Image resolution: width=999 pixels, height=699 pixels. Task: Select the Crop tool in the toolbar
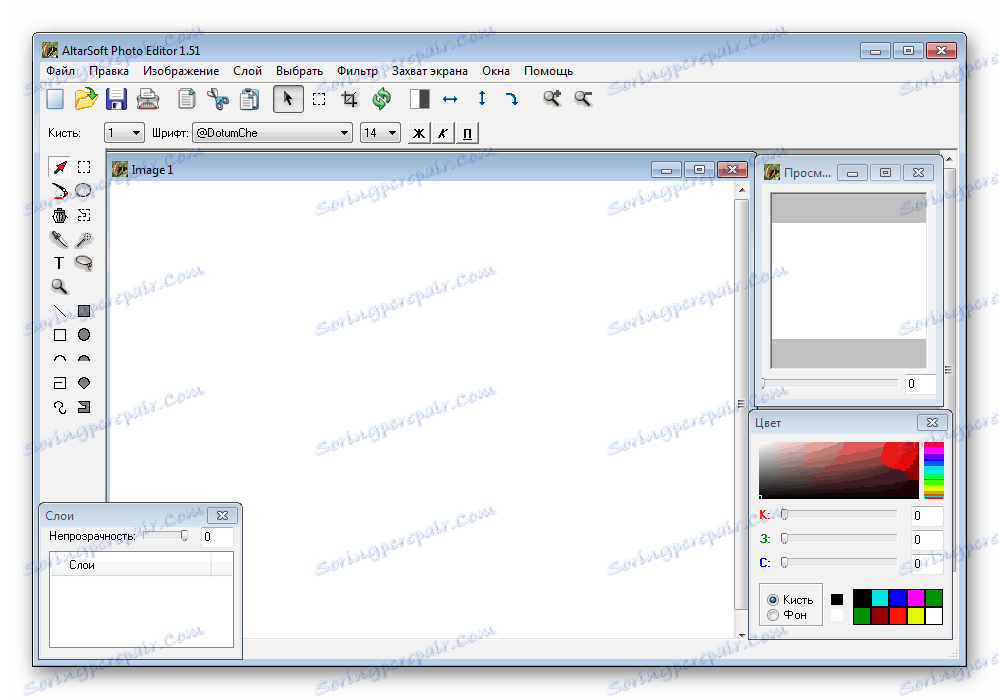click(x=350, y=98)
